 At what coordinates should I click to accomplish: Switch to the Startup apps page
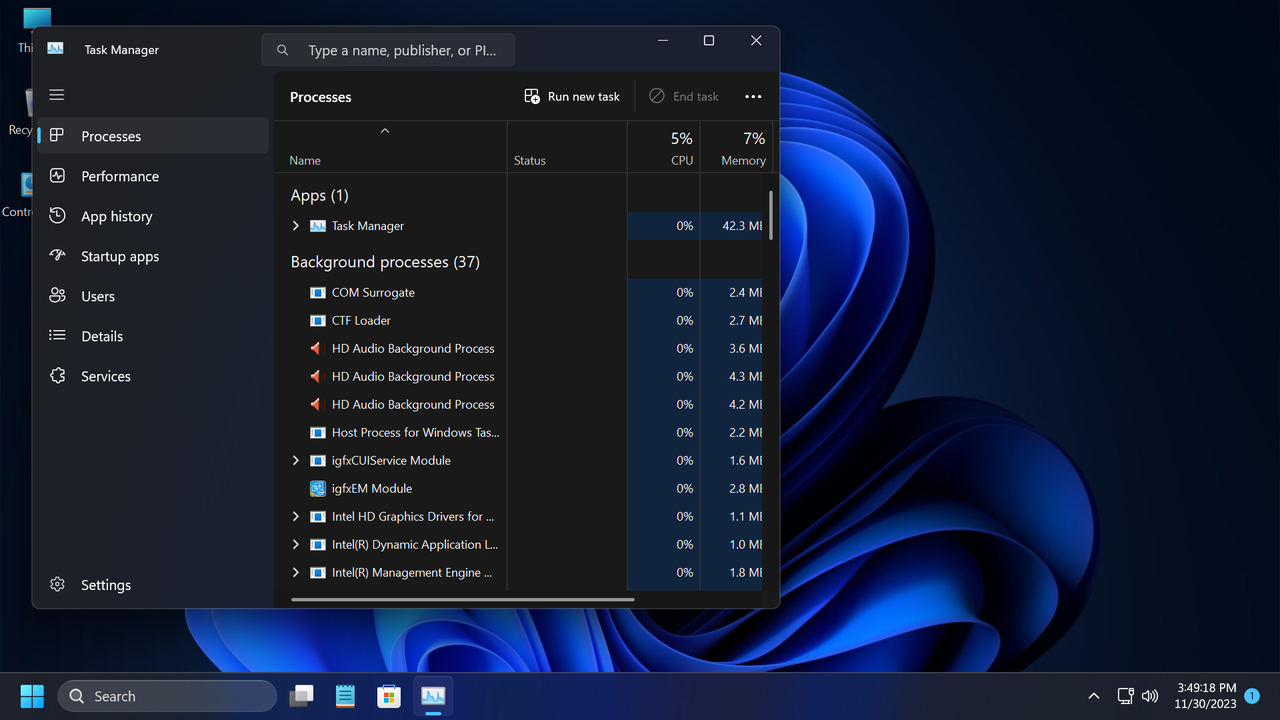click(x=153, y=256)
